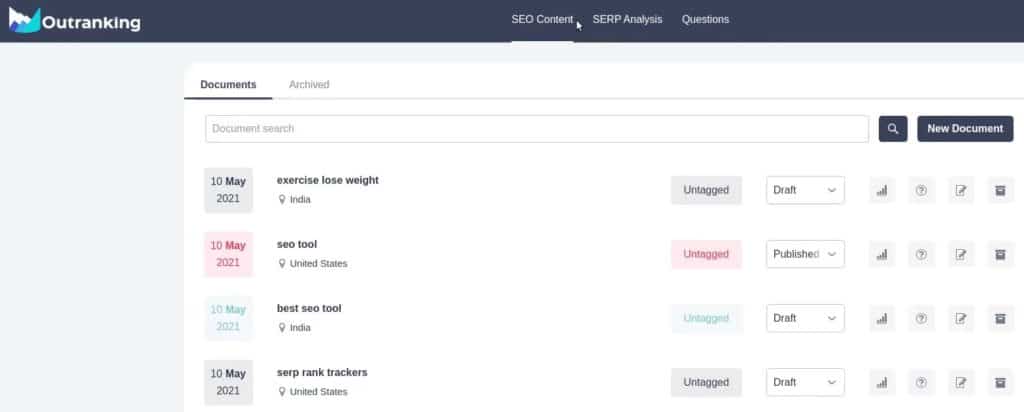Click edit icon for best seo tool
The height and width of the screenshot is (412, 1024).
point(961,318)
